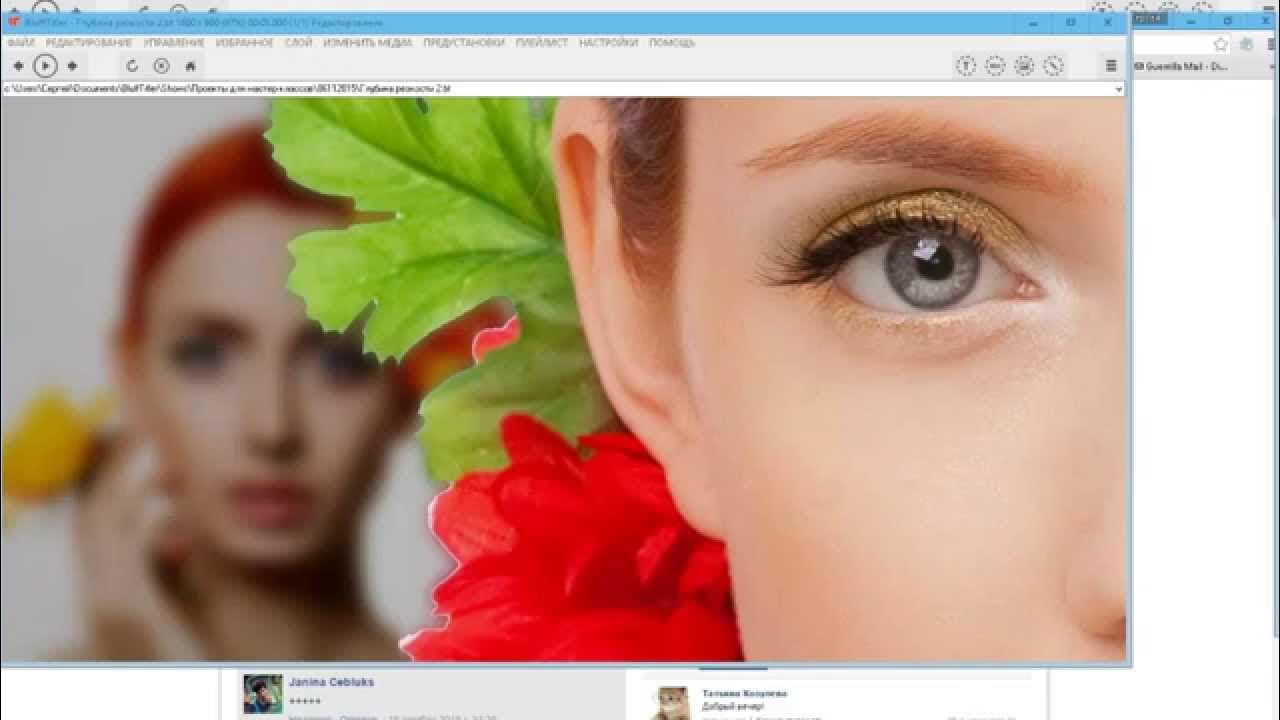
Task: Click the picture layer round icon
Action: (1024, 66)
